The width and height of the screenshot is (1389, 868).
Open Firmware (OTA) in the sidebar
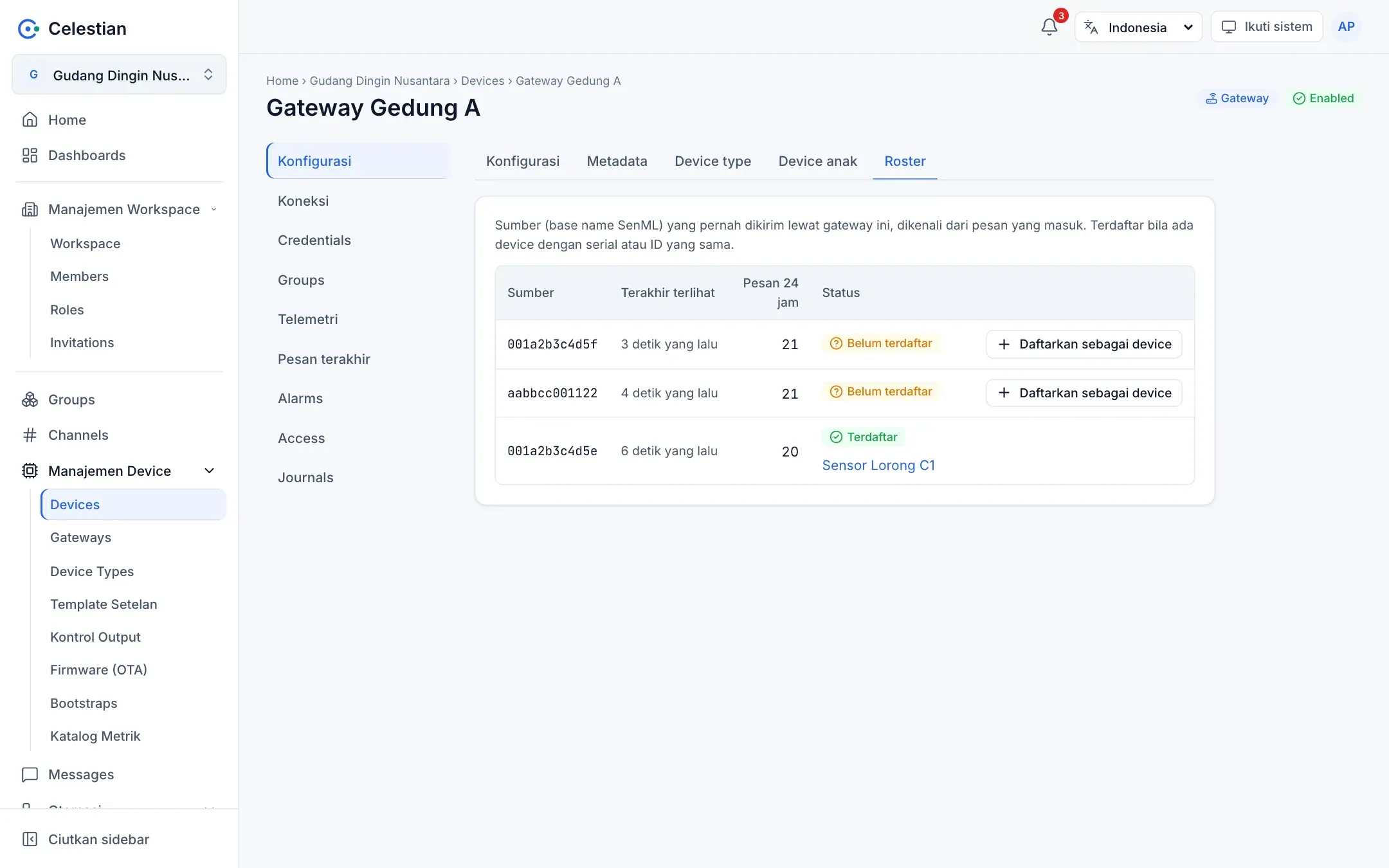[133, 670]
